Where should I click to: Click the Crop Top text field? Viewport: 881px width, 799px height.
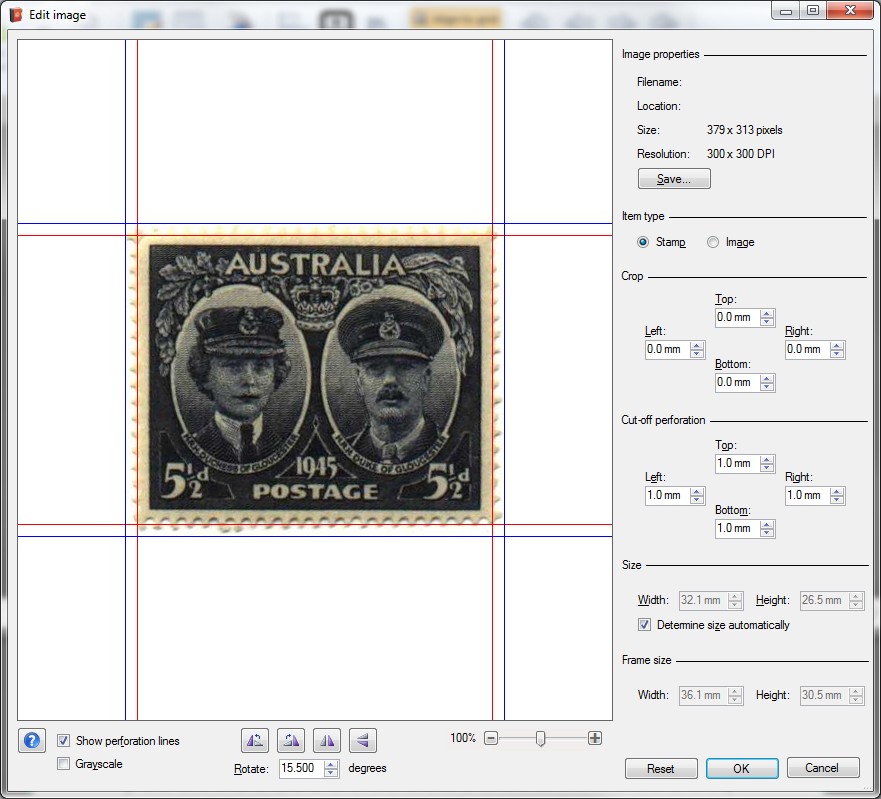tap(737, 317)
